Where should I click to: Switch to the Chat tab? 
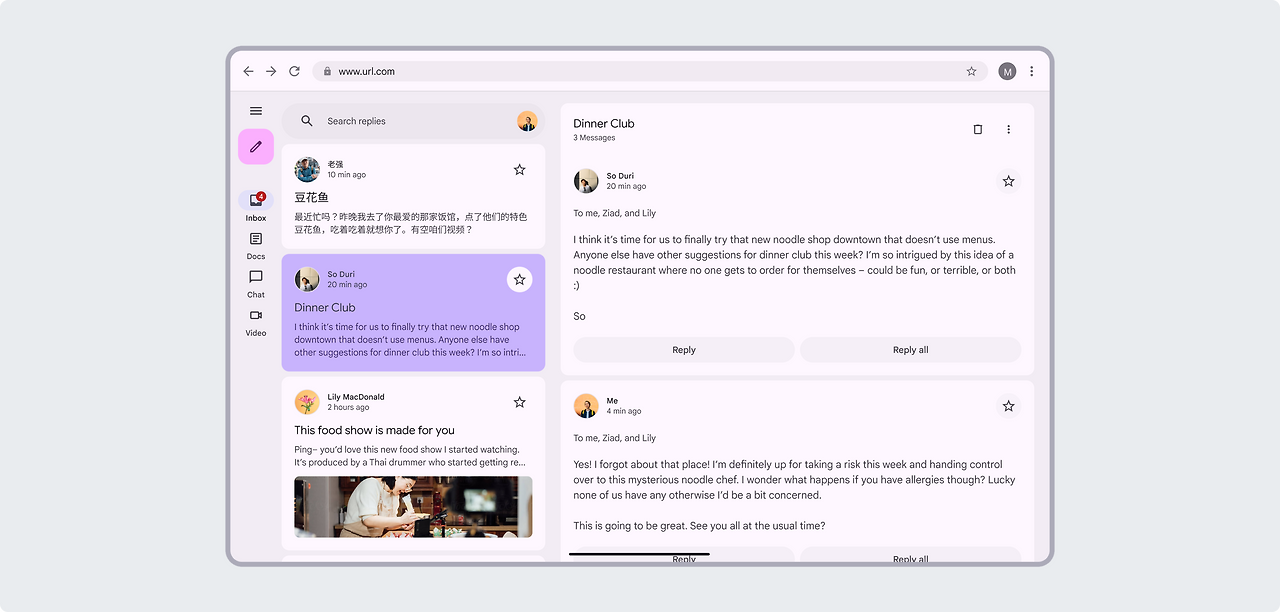[x=256, y=284]
